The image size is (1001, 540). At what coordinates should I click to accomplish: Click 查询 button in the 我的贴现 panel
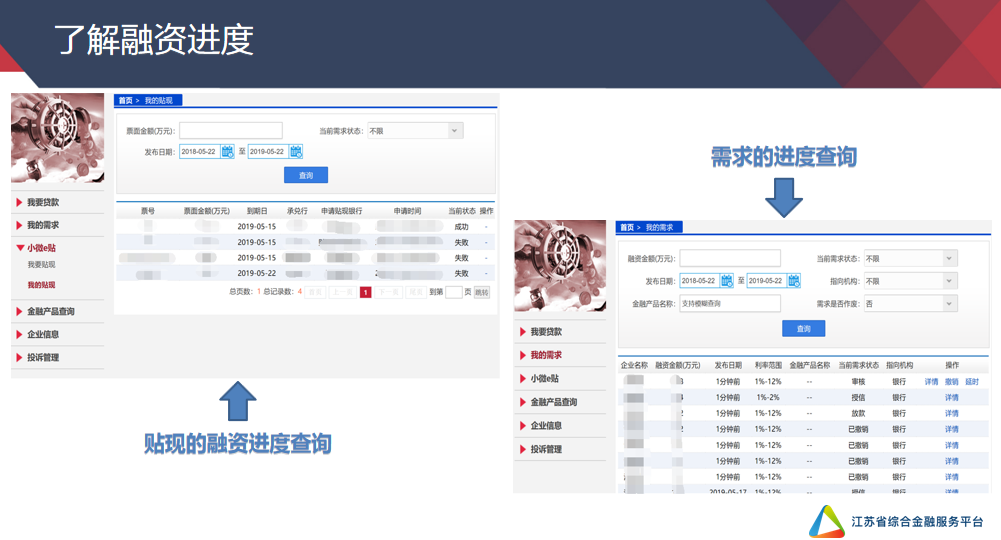tap(306, 175)
